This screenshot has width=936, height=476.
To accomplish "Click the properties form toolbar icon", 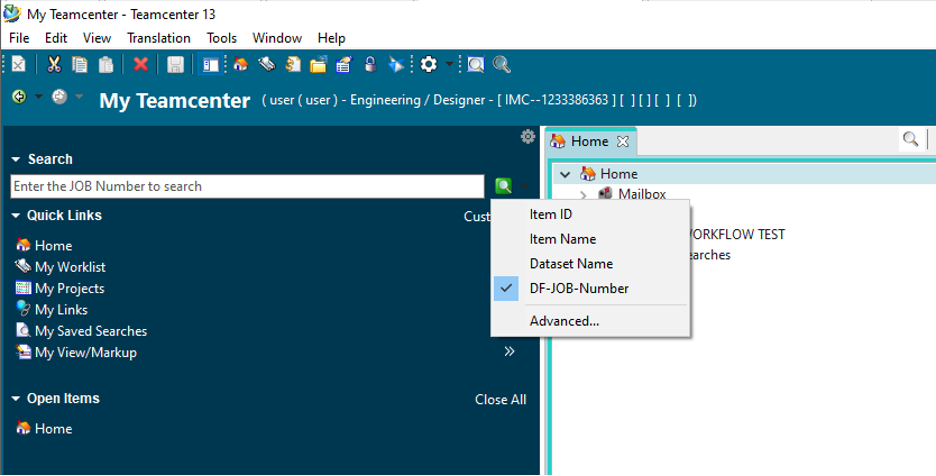I will pos(344,64).
